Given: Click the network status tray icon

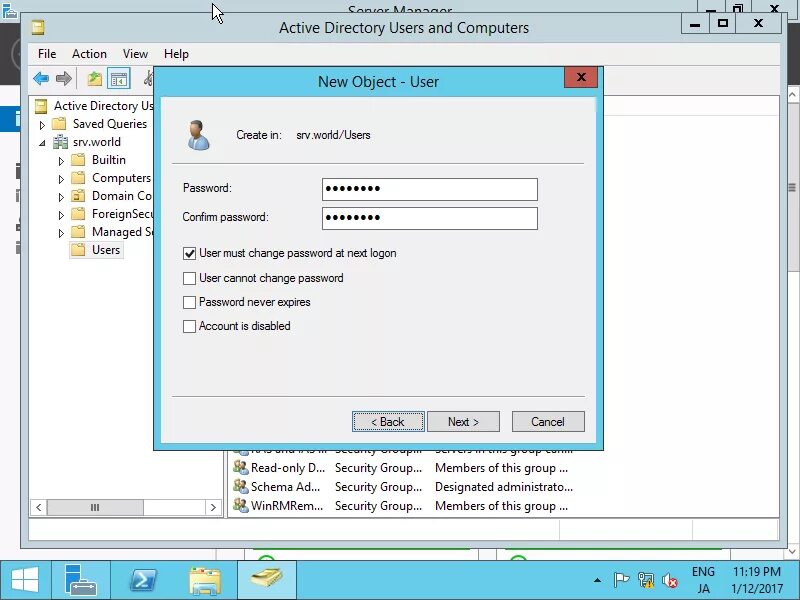Looking at the screenshot, I should coord(645,580).
